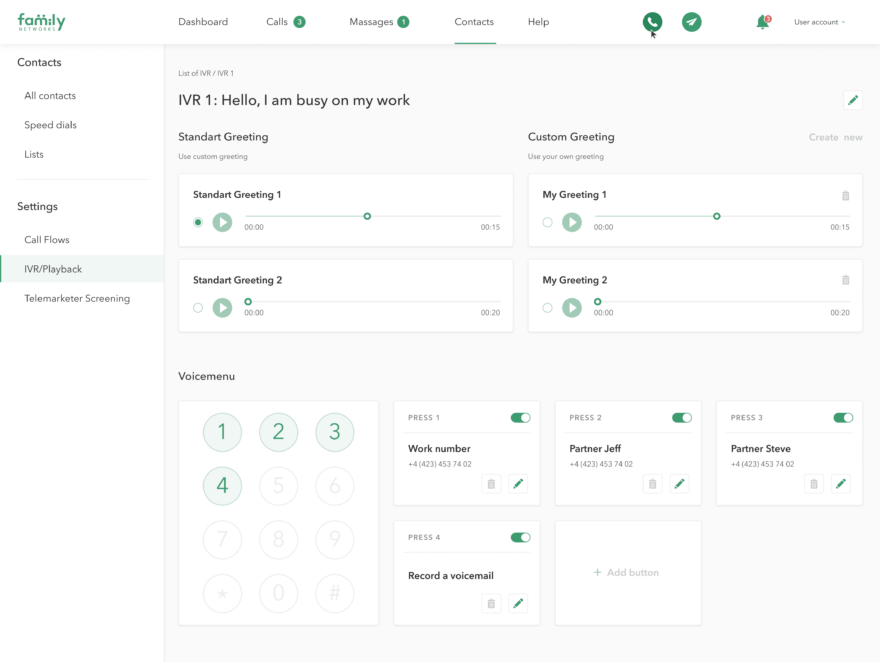This screenshot has width=880, height=662.
Task: Click the Create new greeting link
Action: [836, 137]
